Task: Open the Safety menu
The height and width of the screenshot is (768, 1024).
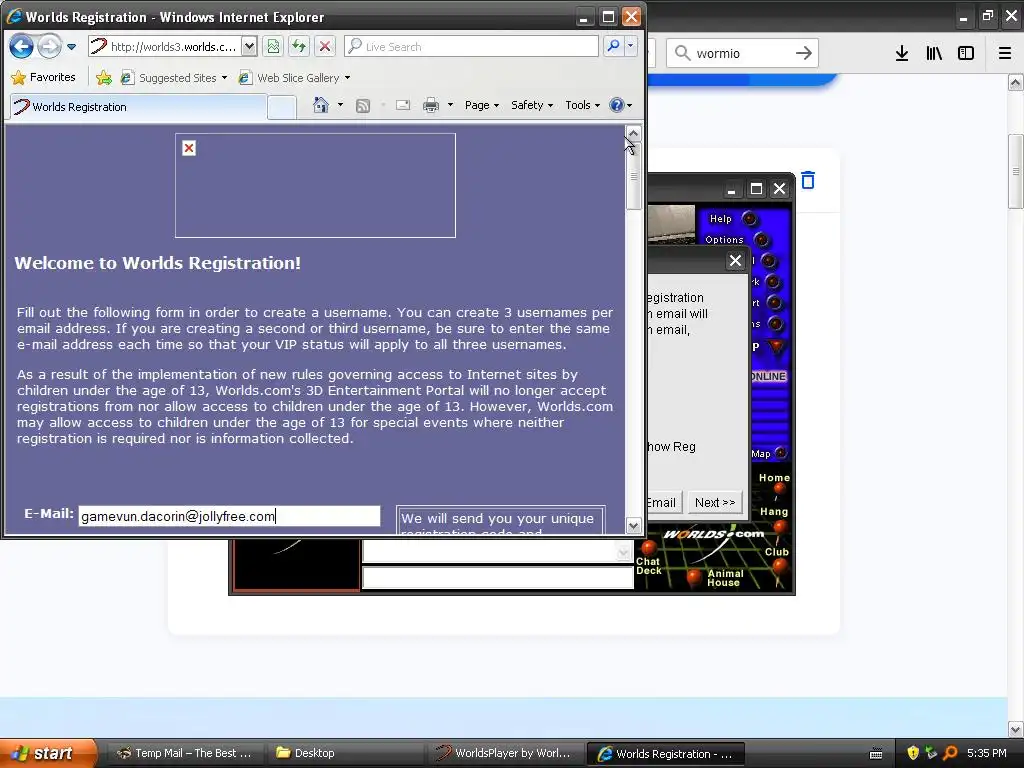Action: coord(532,105)
